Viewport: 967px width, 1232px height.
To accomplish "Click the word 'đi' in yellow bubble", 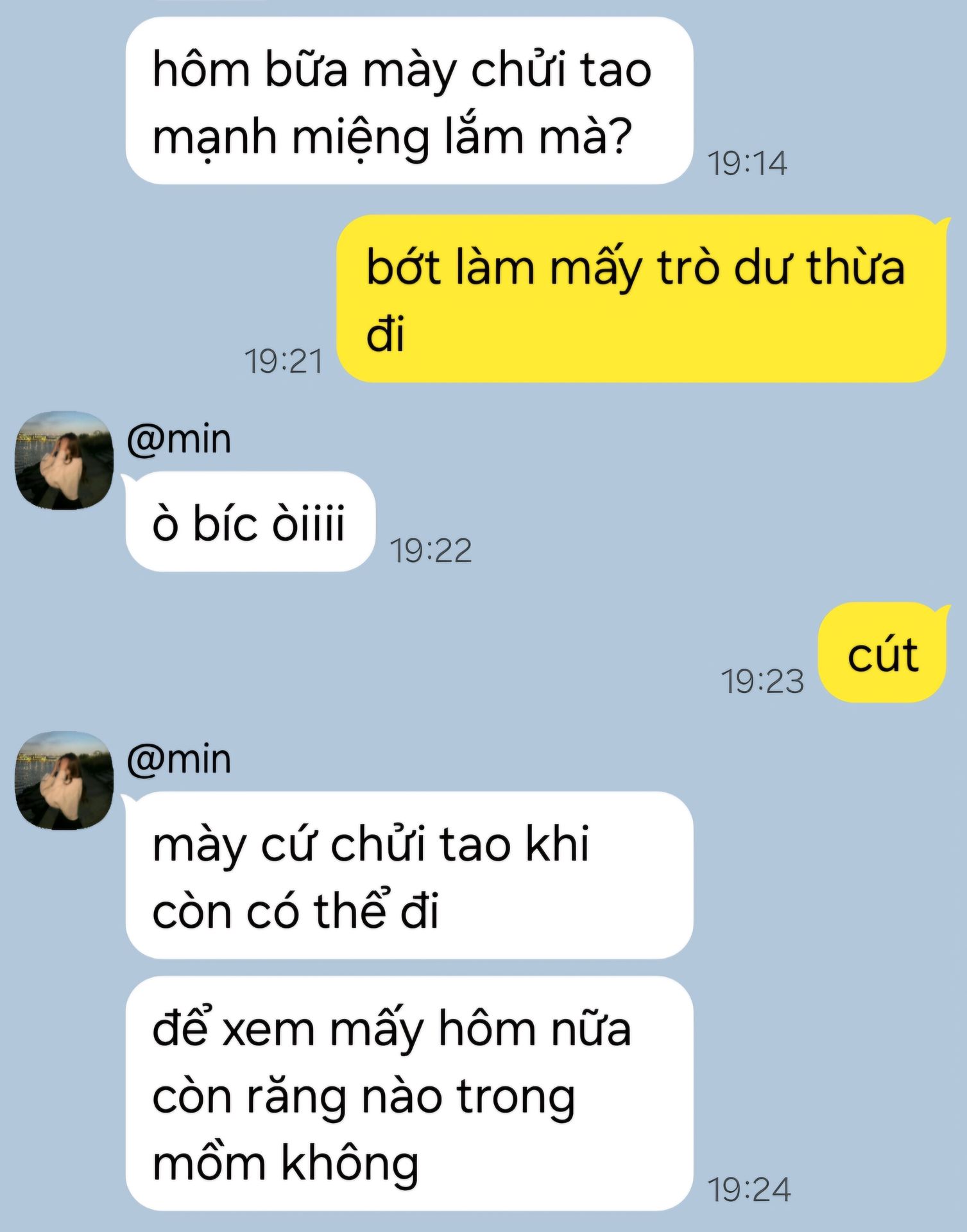I will [x=386, y=334].
